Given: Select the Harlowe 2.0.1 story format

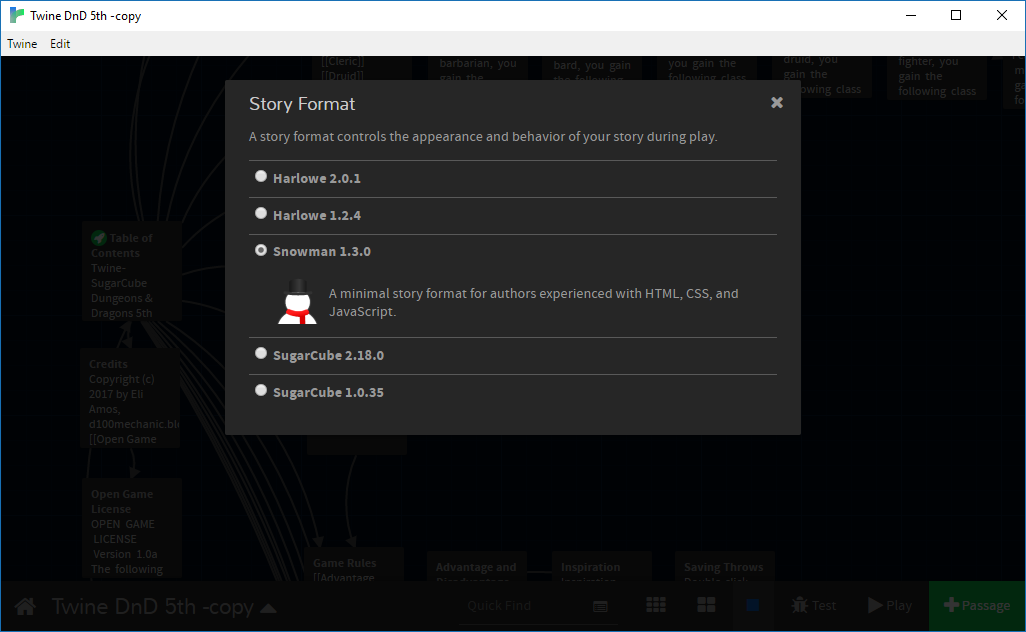Looking at the screenshot, I should tap(261, 176).
